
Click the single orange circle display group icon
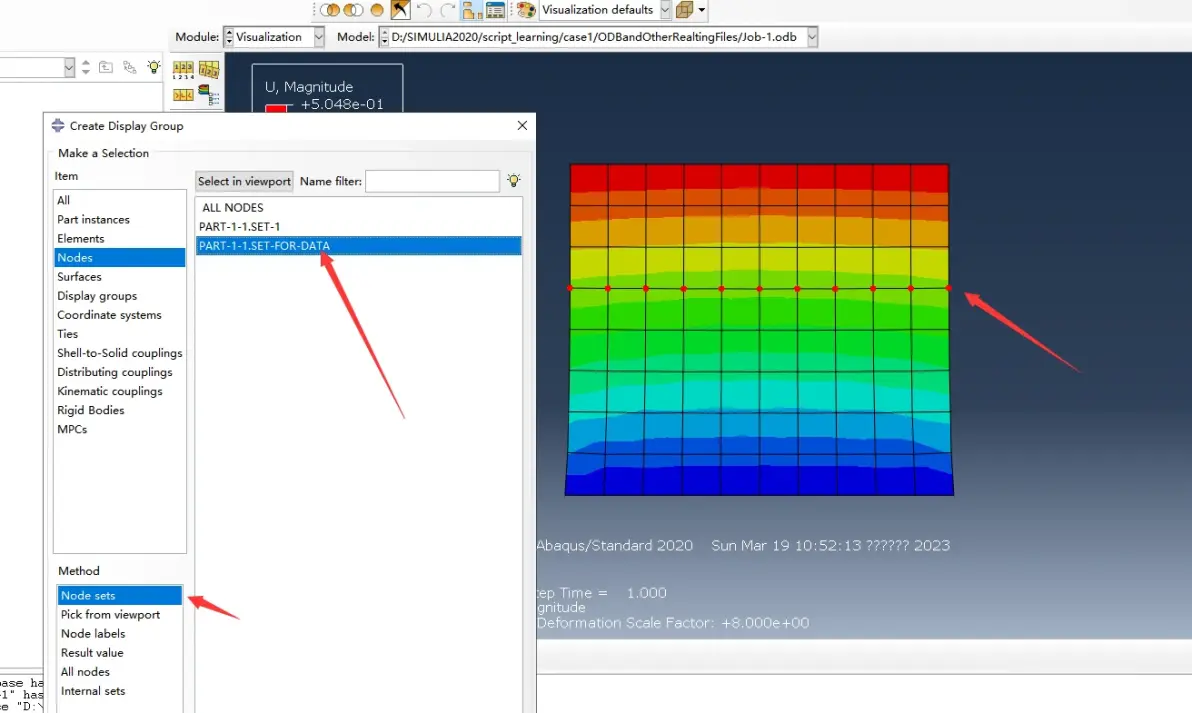tap(377, 10)
